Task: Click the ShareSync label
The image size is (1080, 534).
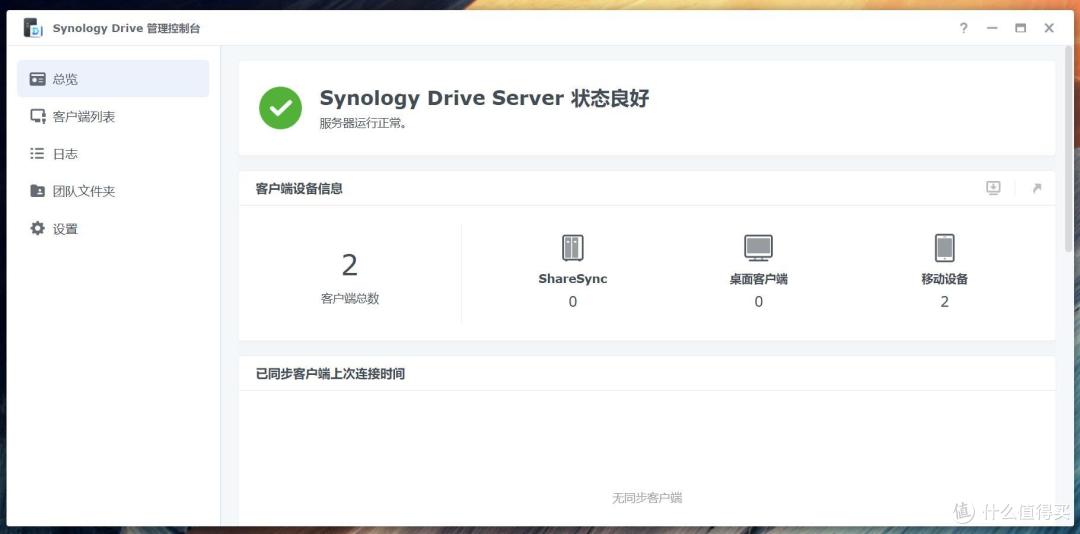Action: (x=573, y=279)
